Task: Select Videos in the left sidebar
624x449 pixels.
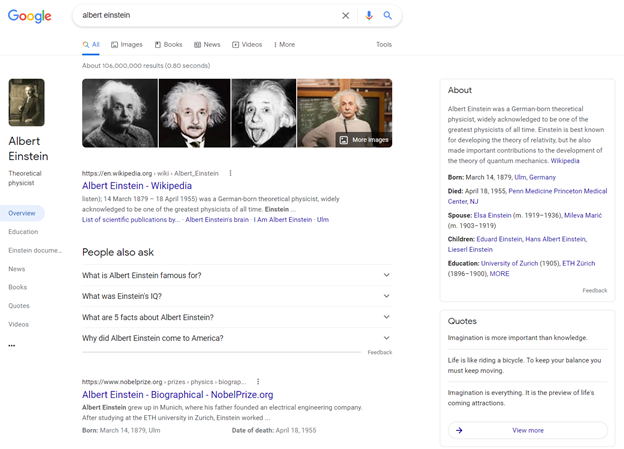Action: point(18,324)
